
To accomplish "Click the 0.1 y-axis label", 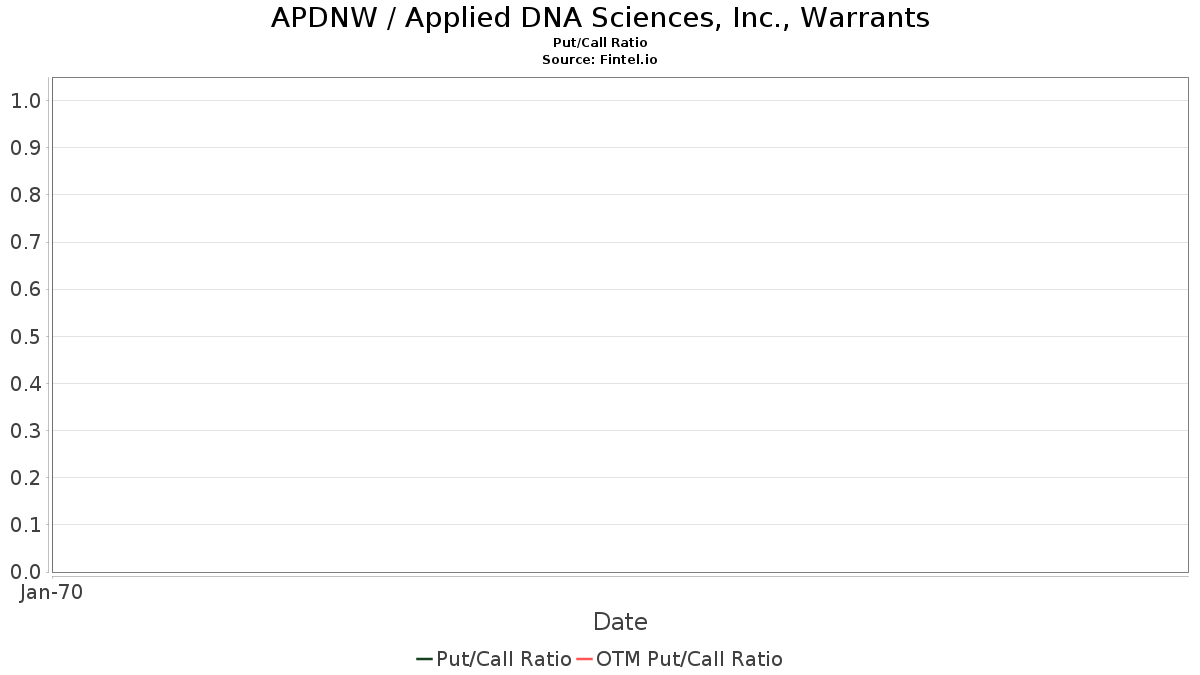I will point(25,525).
